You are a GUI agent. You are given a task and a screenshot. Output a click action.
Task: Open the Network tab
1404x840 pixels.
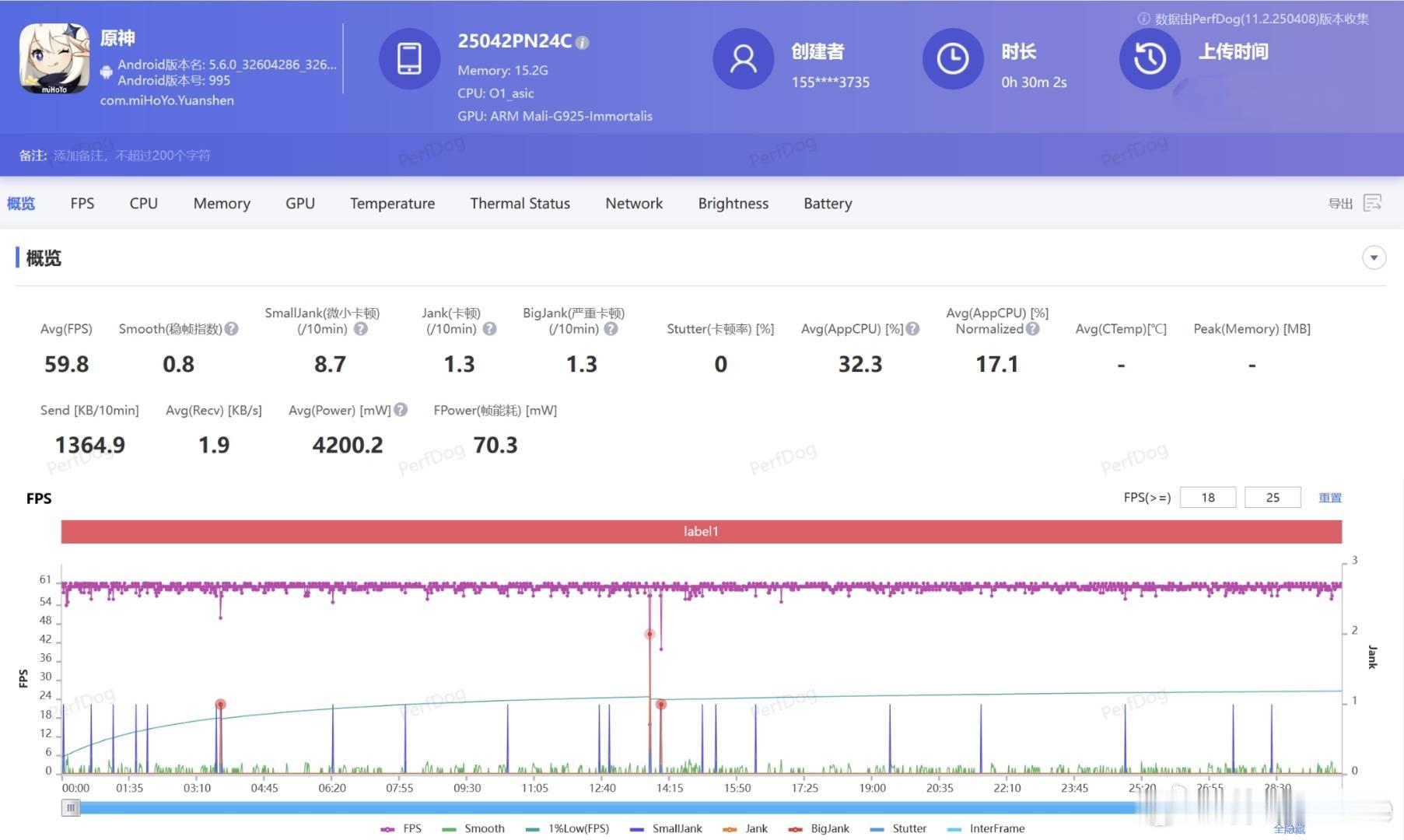(x=634, y=203)
